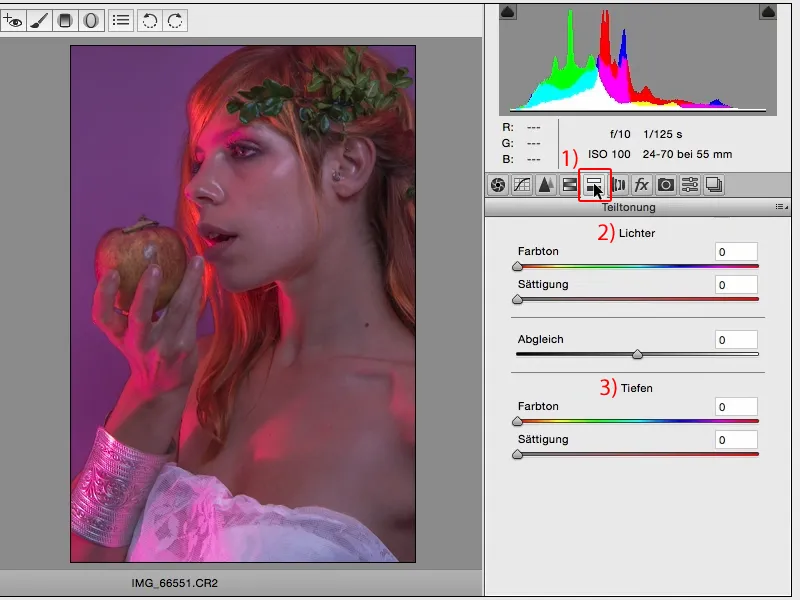Click the Lichter Sättigung value field
This screenshot has height=600, width=800.
pos(736,285)
